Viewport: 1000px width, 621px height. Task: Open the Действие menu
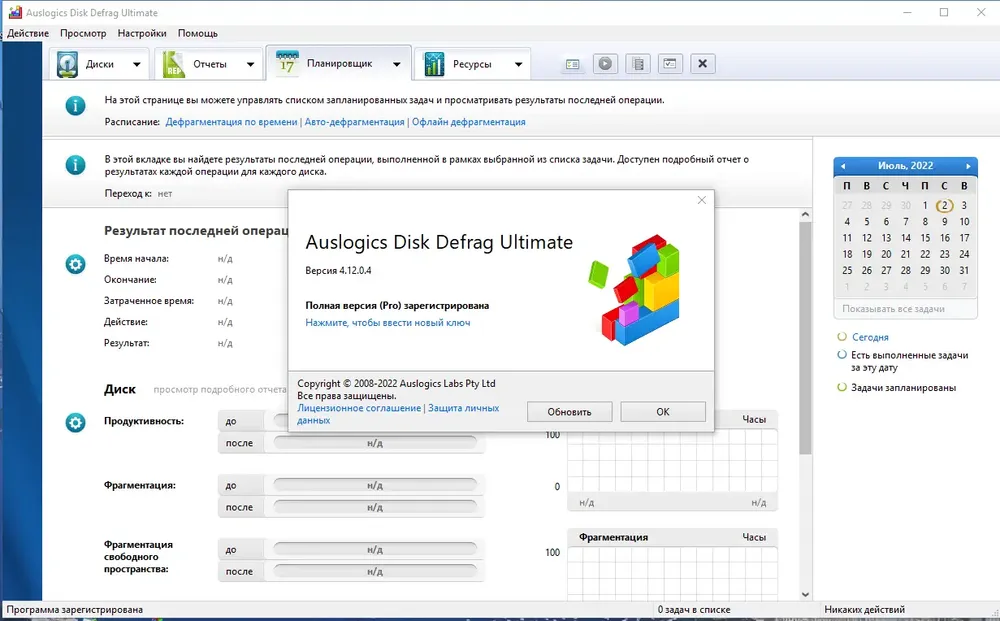pos(28,33)
